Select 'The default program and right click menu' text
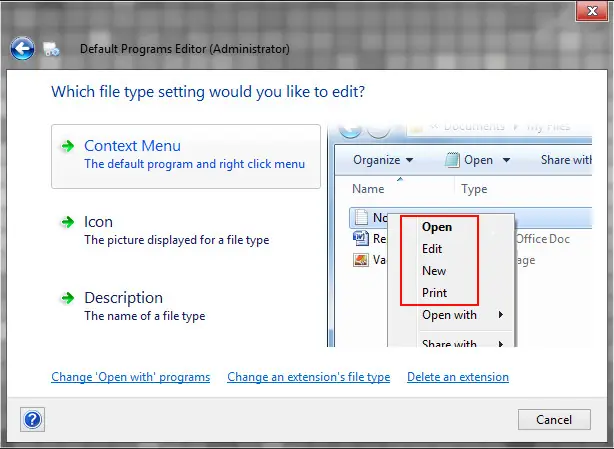Image resolution: width=614 pixels, height=449 pixels. pyautogui.click(x=195, y=164)
